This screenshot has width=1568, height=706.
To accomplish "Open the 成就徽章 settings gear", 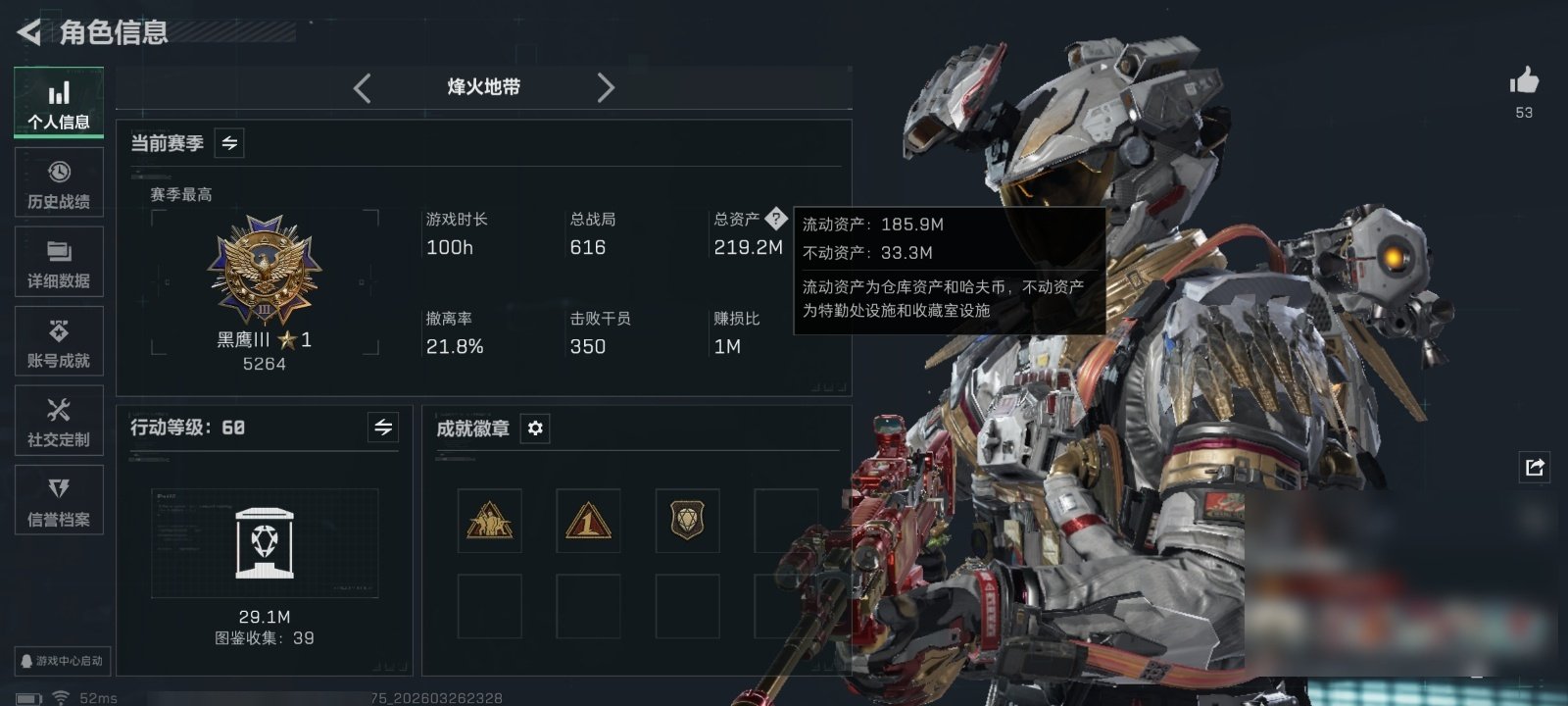I will pyautogui.click(x=535, y=429).
